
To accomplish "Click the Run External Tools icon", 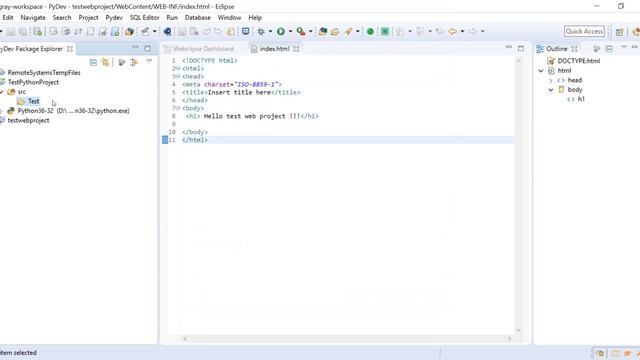I will [301, 31].
